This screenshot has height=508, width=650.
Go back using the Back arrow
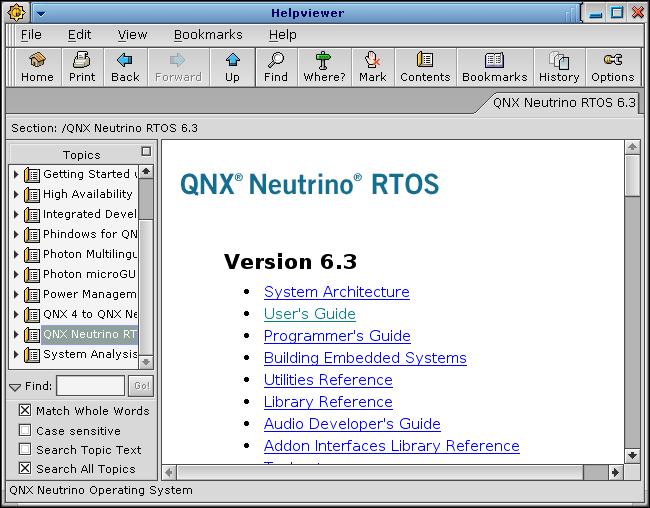tap(125, 67)
